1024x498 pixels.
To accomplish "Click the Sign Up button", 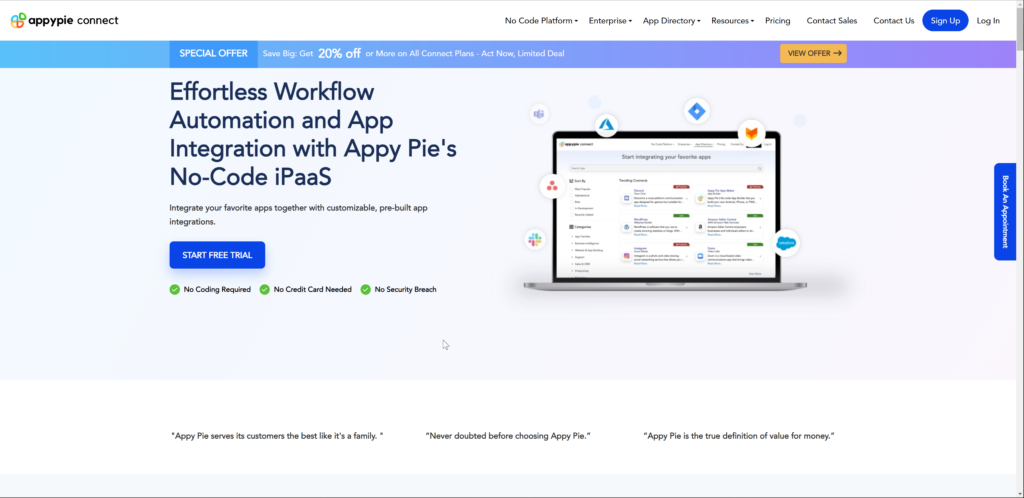I will pyautogui.click(x=945, y=21).
